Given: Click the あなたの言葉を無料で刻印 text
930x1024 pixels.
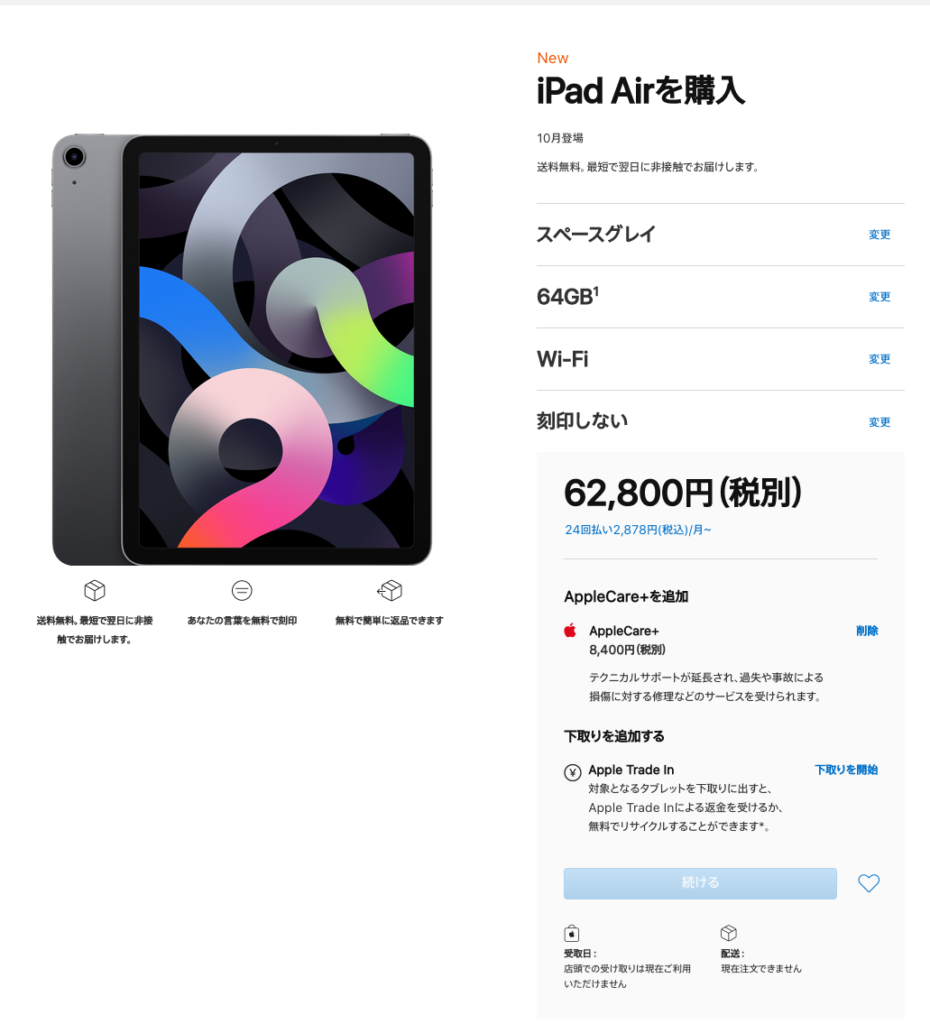Looking at the screenshot, I should (x=242, y=620).
